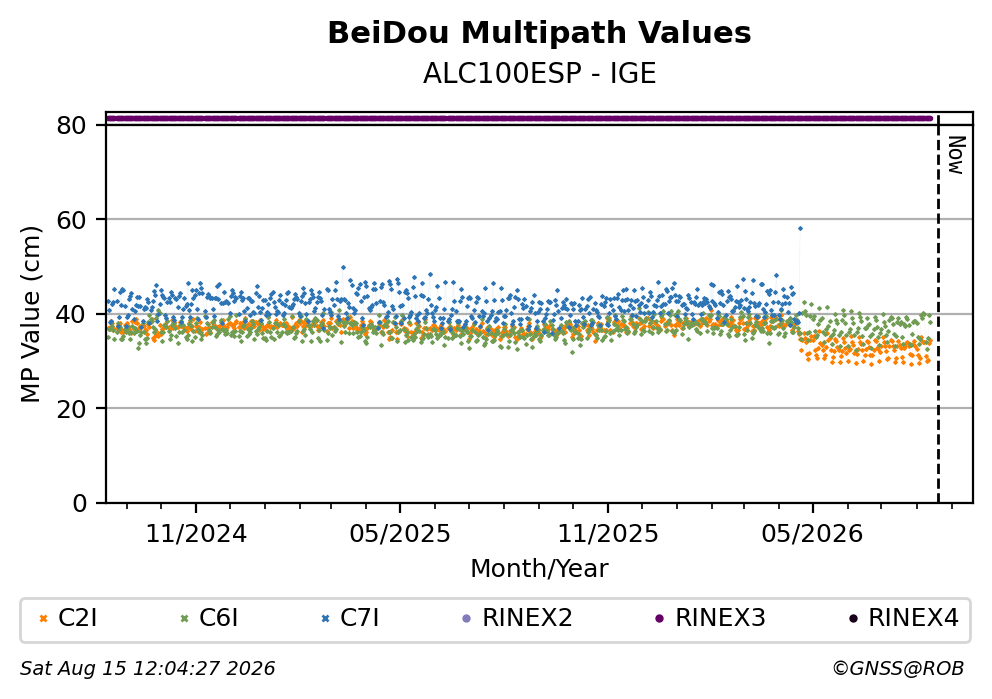Image resolution: width=992 pixels, height=699 pixels.
Task: Click the chart title BeiDou Multipath Values
Action: pyautogui.click(x=539, y=33)
